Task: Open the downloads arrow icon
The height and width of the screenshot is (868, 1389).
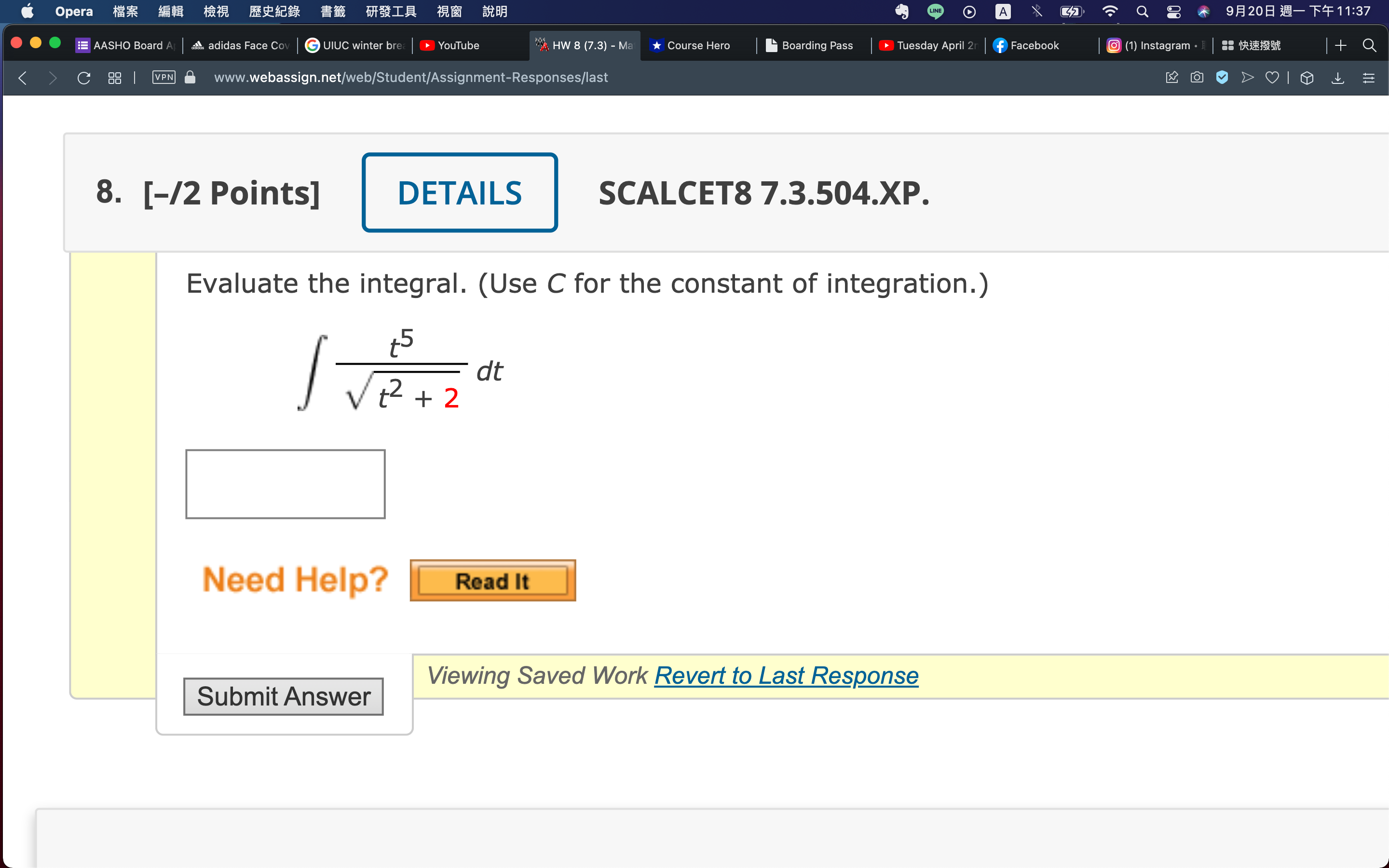Action: click(x=1337, y=78)
